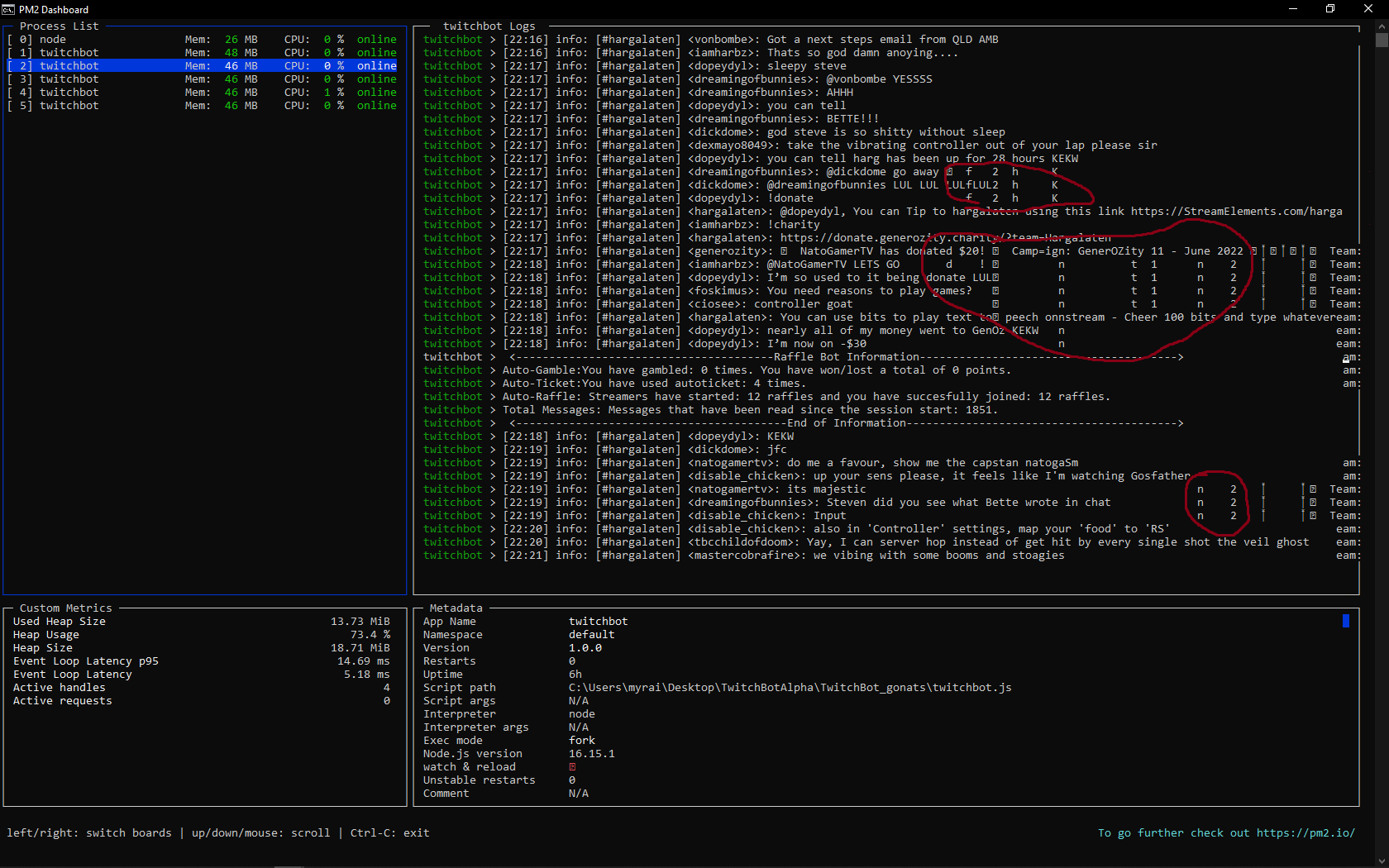The height and width of the screenshot is (868, 1389).
Task: Open the https://pm2.io/ link in the status bar
Action: pyautogui.click(x=1305, y=832)
